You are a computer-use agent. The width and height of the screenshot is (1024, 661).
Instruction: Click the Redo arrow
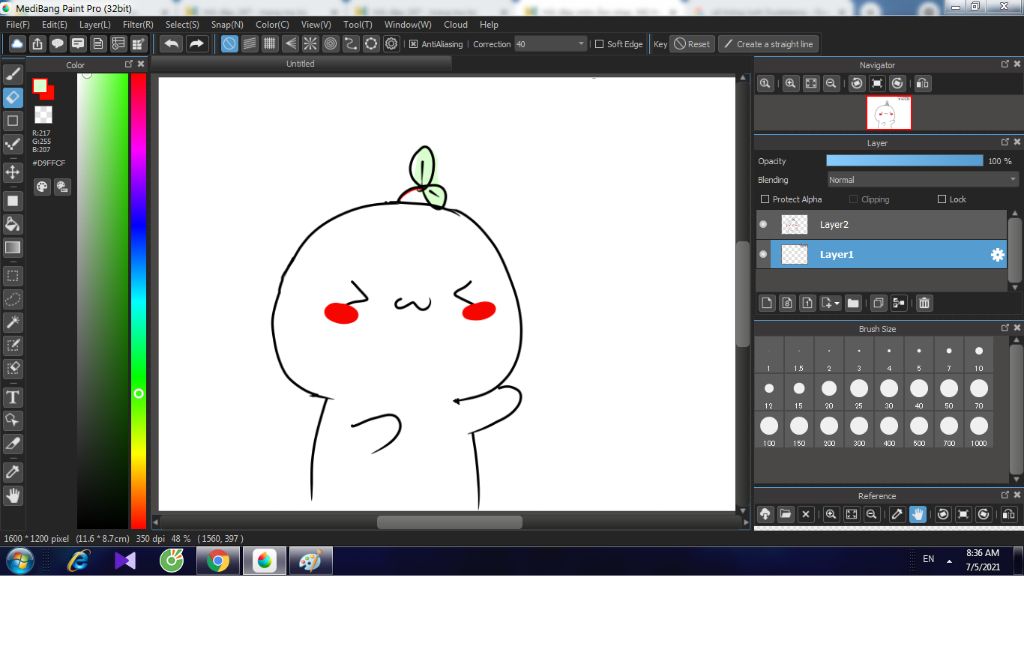pos(196,44)
